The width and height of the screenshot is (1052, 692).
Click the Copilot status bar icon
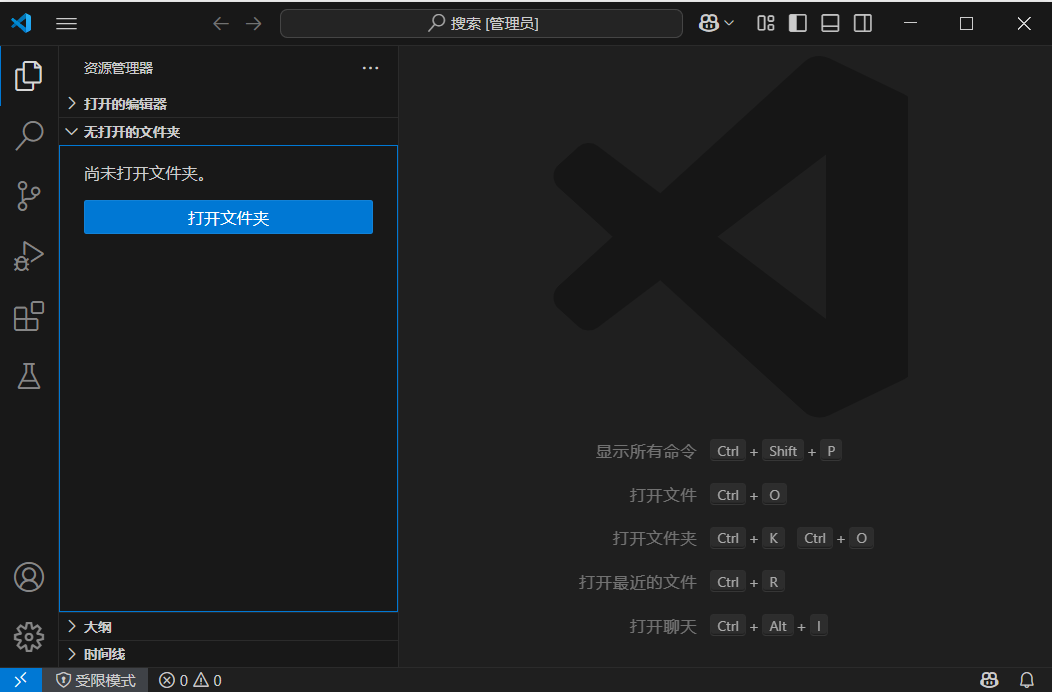pyautogui.click(x=989, y=680)
